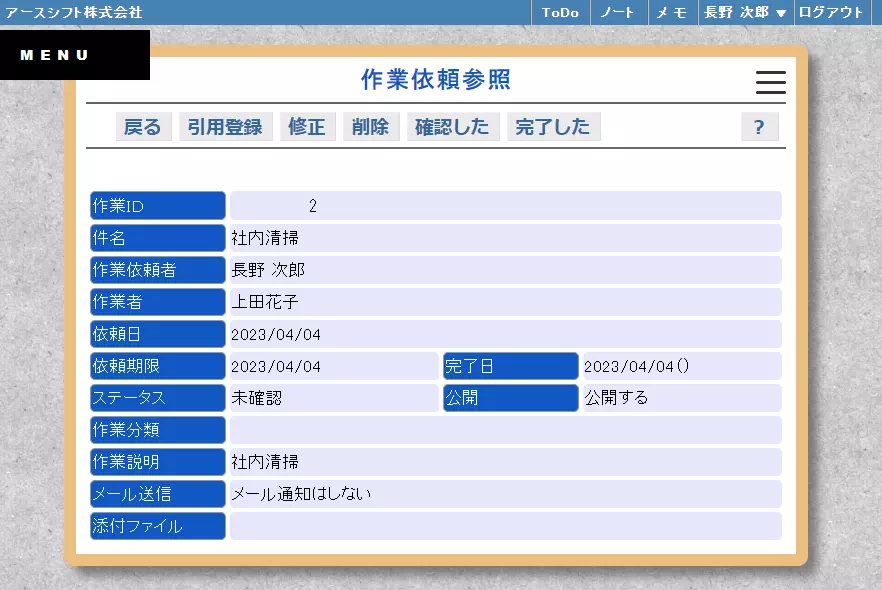The image size is (882, 590).
Task: Click the 作業ID field label
Action: click(156, 205)
